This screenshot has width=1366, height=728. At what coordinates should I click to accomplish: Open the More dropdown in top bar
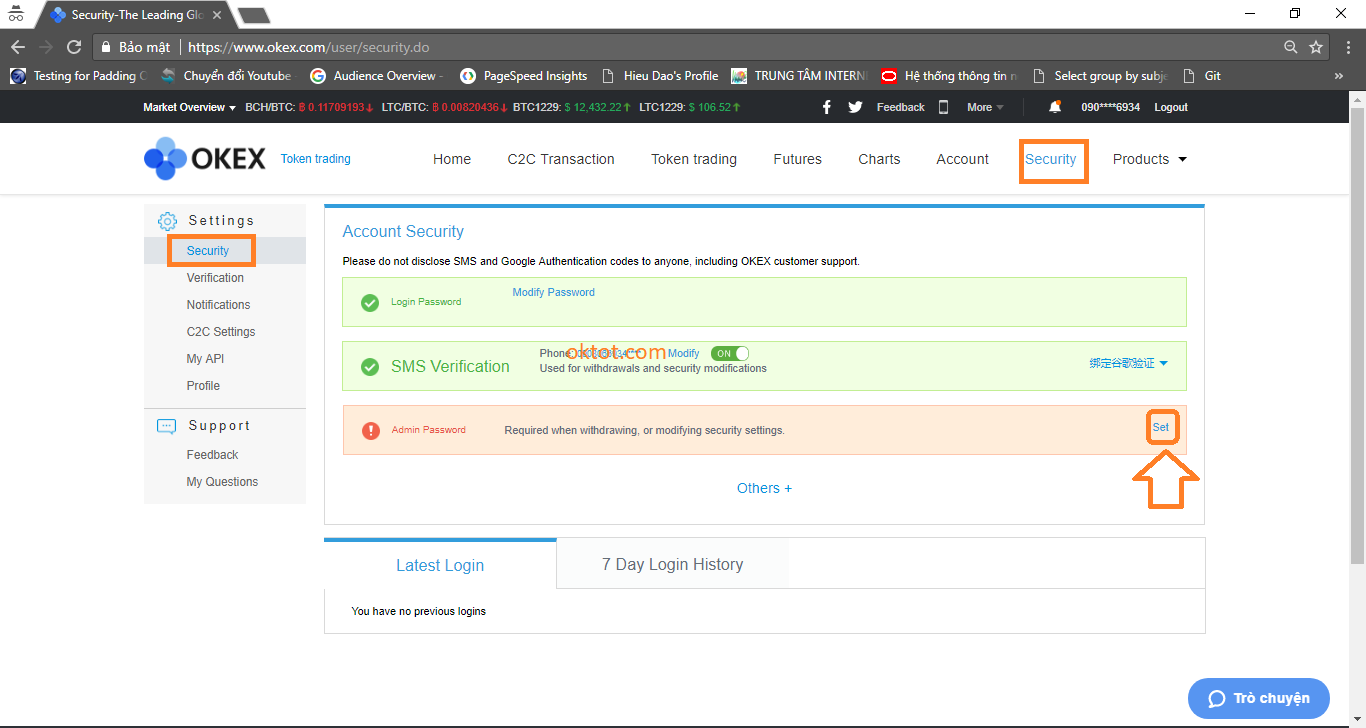tap(985, 107)
